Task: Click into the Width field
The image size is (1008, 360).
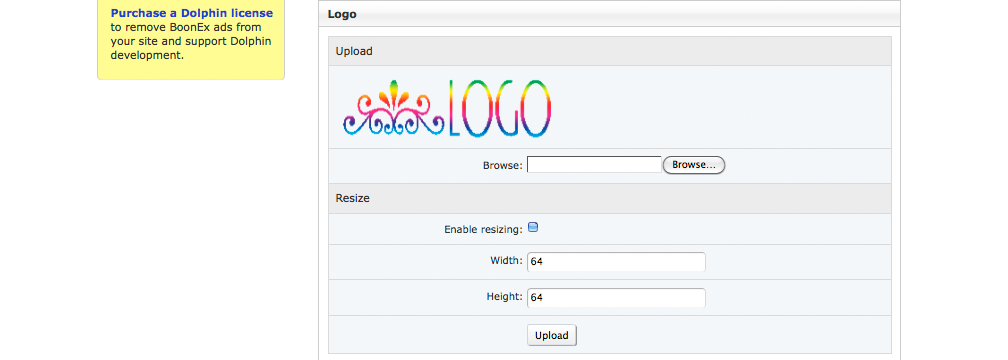Action: [x=616, y=262]
